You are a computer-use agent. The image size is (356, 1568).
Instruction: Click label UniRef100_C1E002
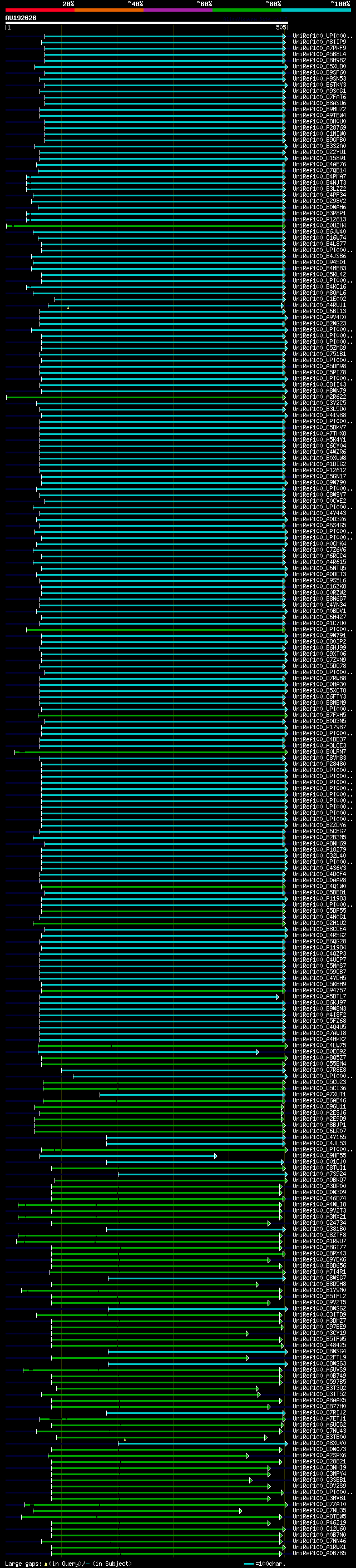(x=319, y=299)
